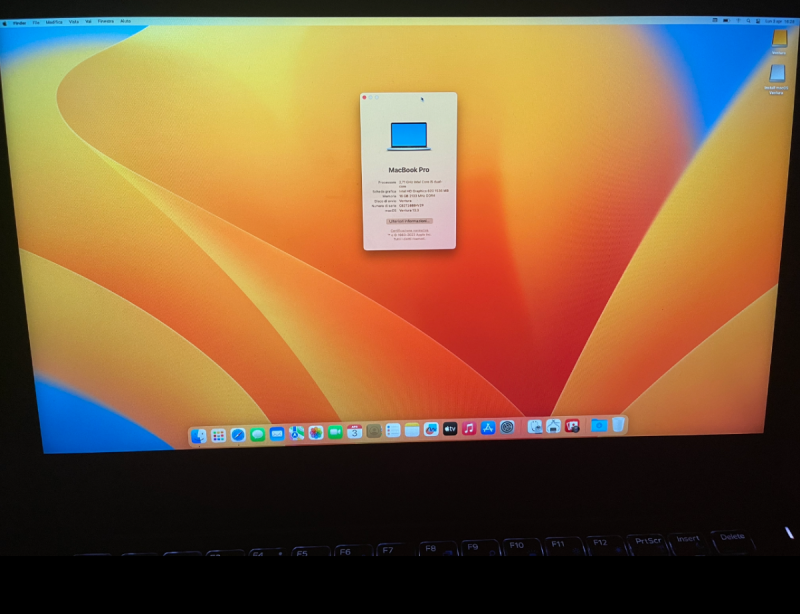
Task: Open Notes app in the Dock
Action: click(x=412, y=430)
